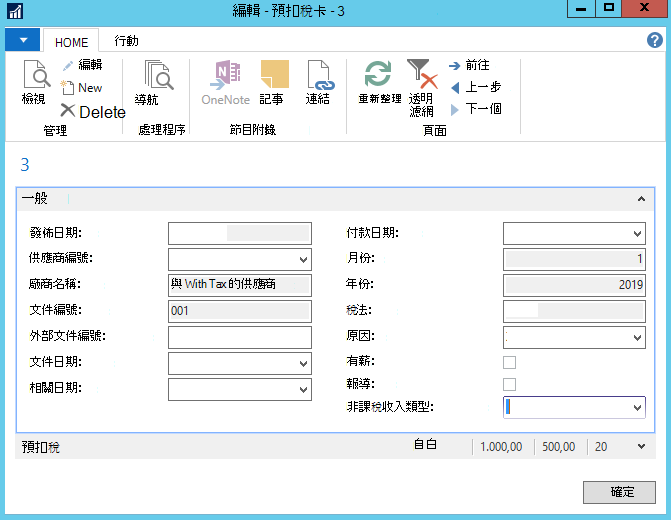
Task: Click the 發佈日期 input field
Action: coord(240,234)
